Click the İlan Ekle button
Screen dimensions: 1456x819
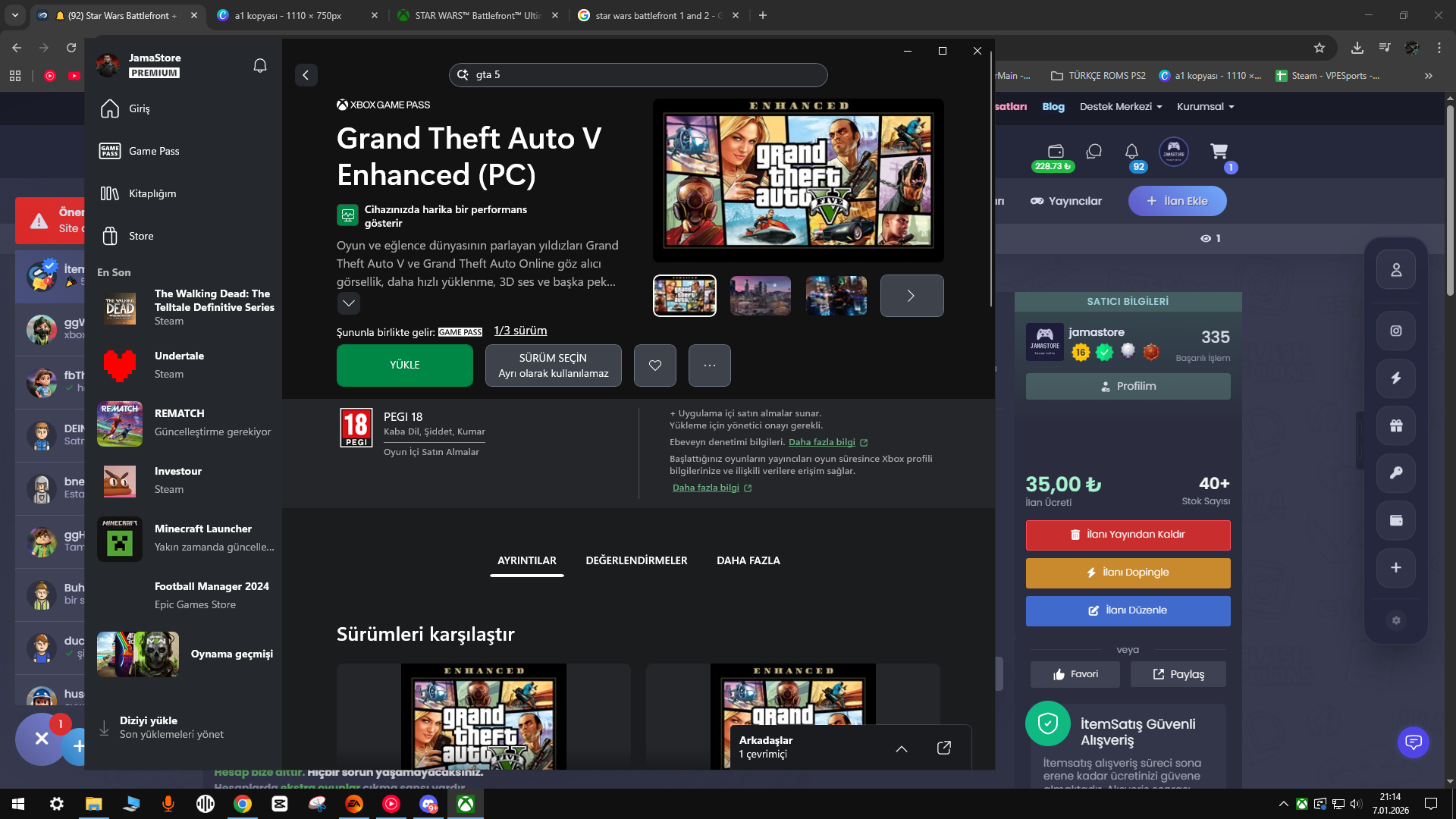point(1178,201)
